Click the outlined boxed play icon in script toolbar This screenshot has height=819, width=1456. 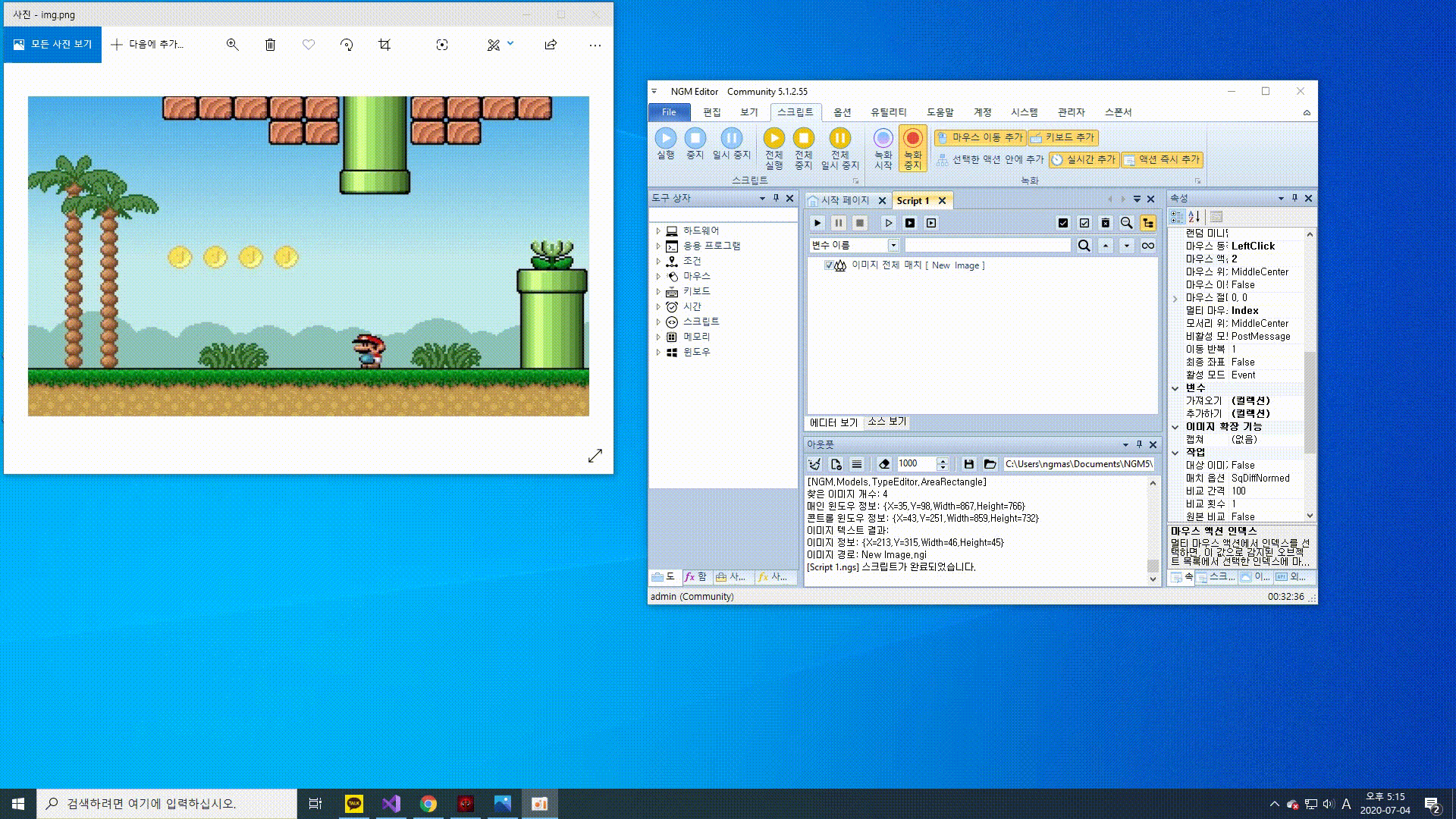coord(931,223)
